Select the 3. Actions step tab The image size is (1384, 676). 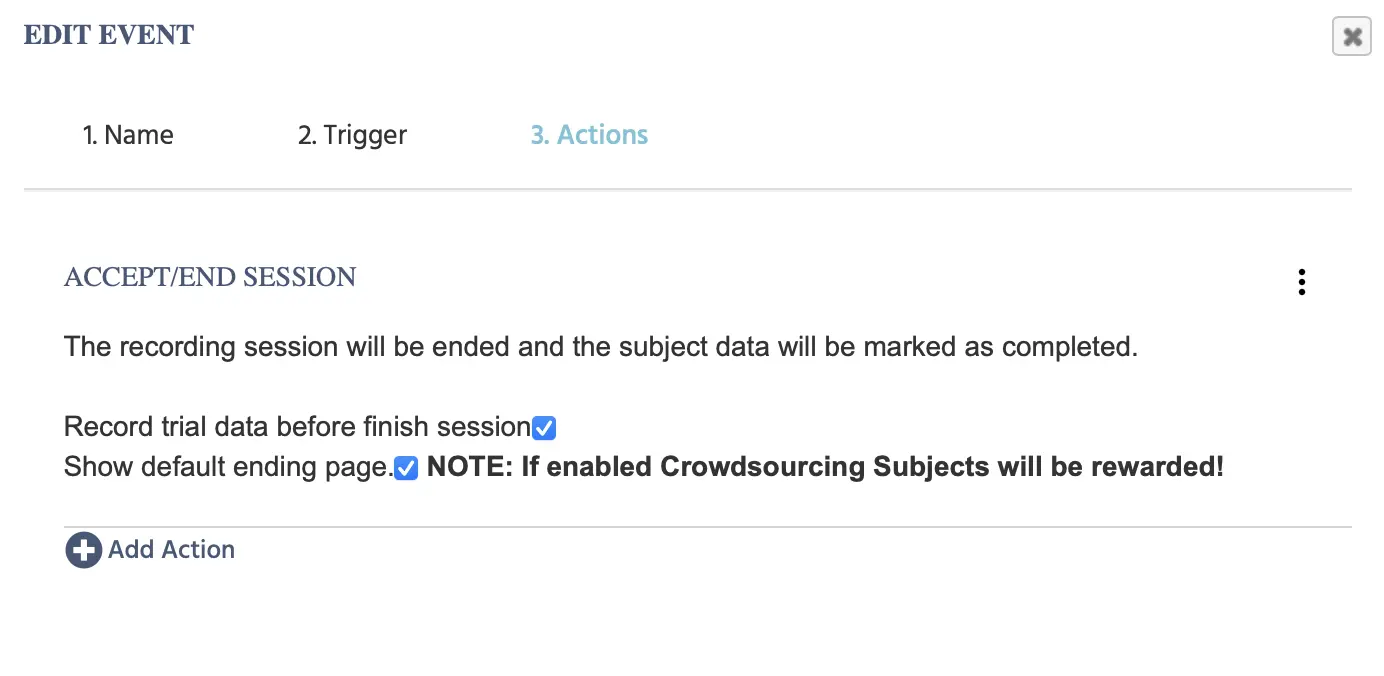589,135
